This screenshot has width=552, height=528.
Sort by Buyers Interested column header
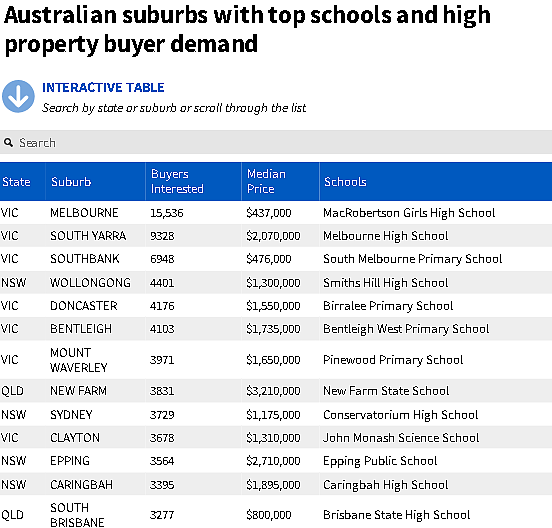tap(177, 181)
